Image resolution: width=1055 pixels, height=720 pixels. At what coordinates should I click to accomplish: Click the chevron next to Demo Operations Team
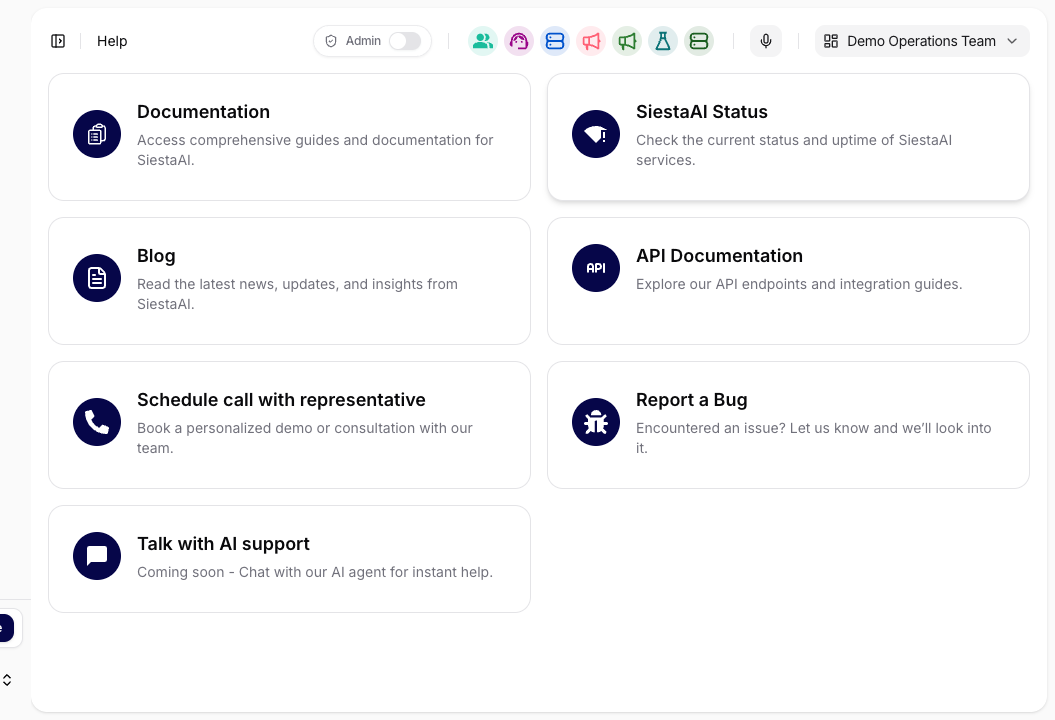[1012, 41]
